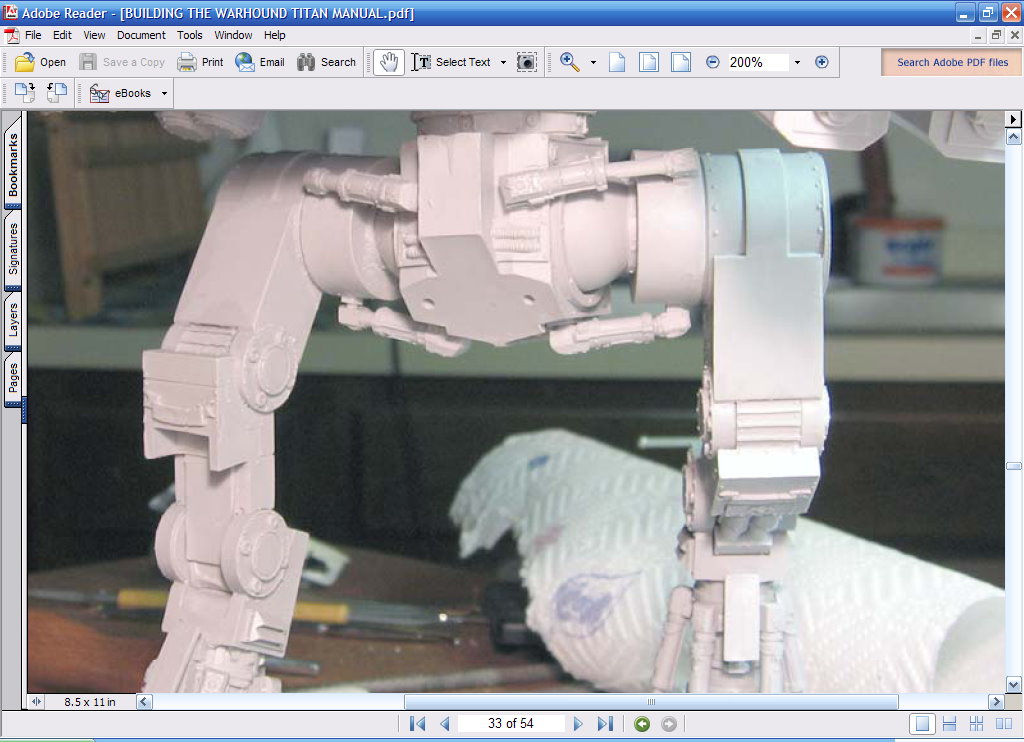The height and width of the screenshot is (742, 1024).
Task: Click the 8.5 x 11 in page size
Action: pyautogui.click(x=89, y=702)
